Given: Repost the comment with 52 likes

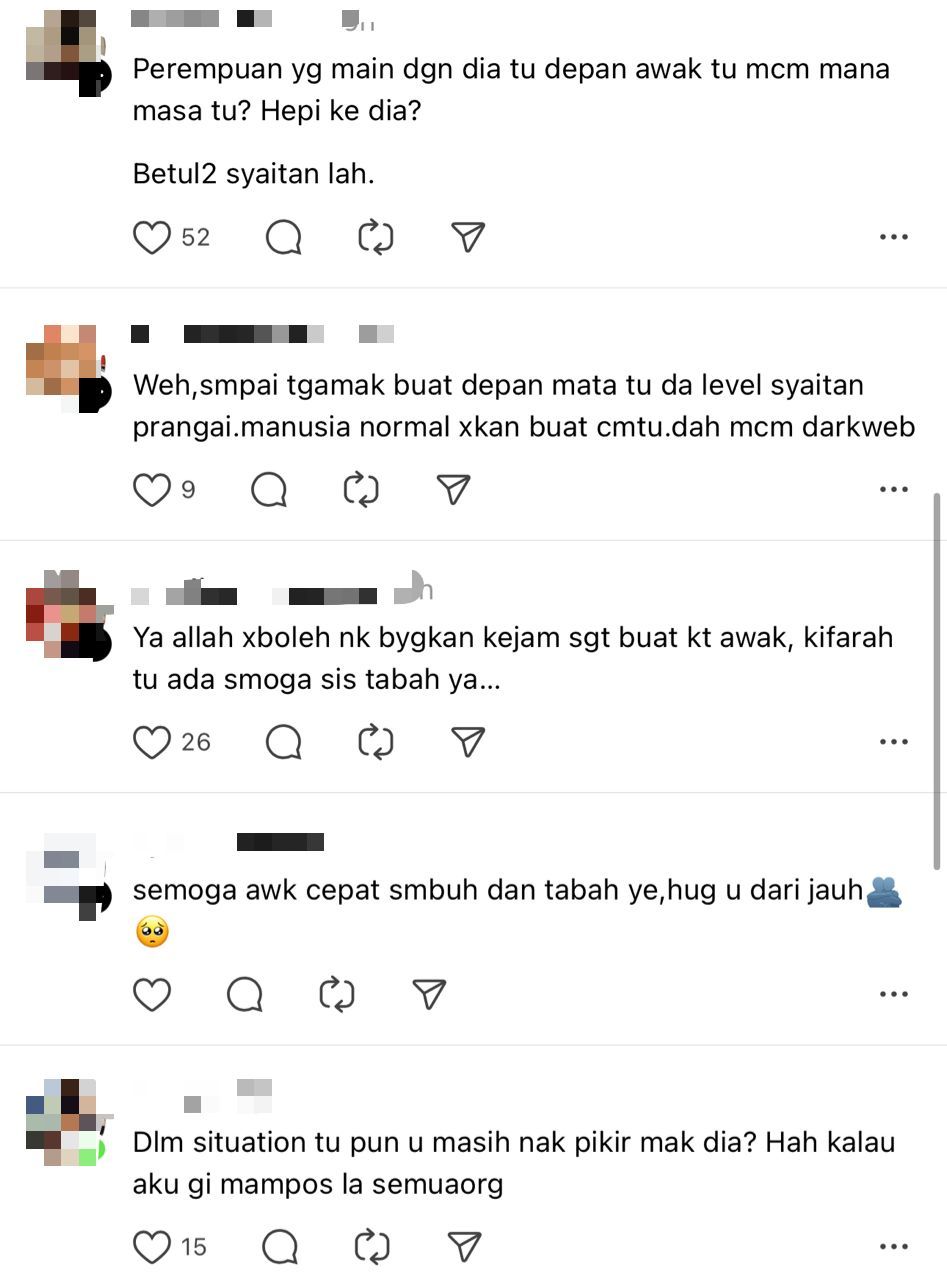Looking at the screenshot, I should pos(376,237).
